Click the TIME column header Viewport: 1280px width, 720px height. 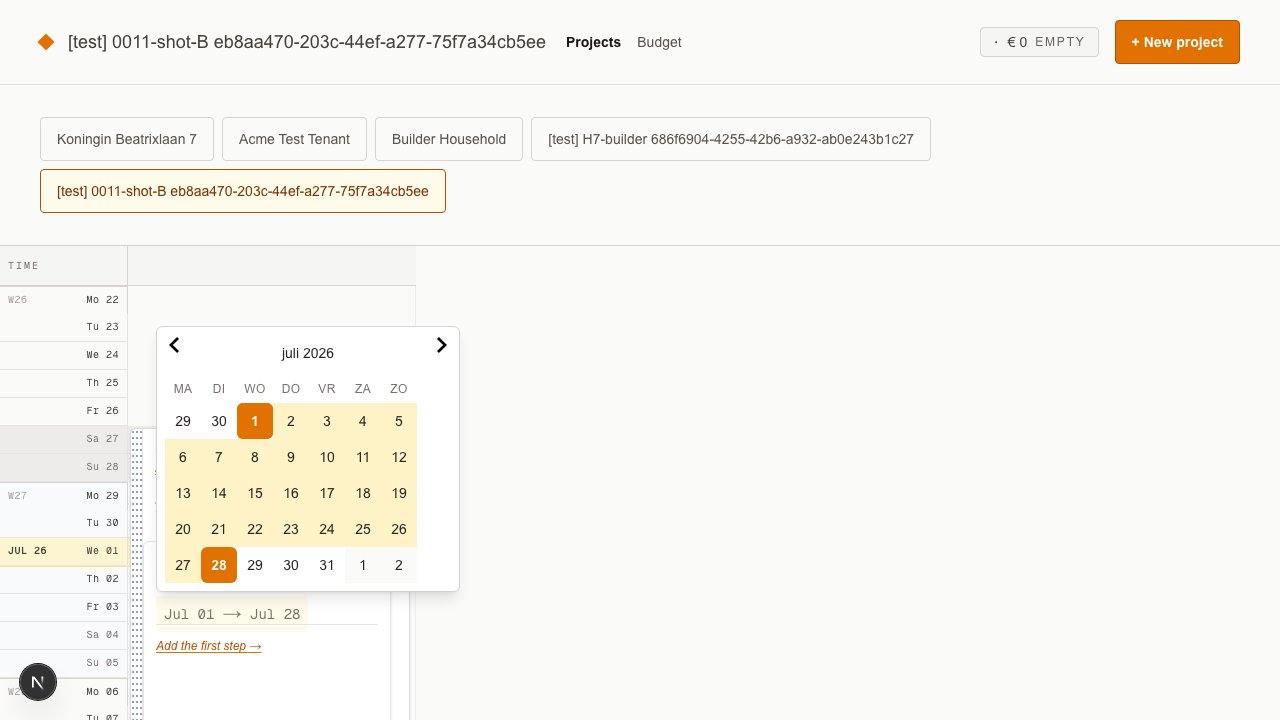click(x=64, y=266)
